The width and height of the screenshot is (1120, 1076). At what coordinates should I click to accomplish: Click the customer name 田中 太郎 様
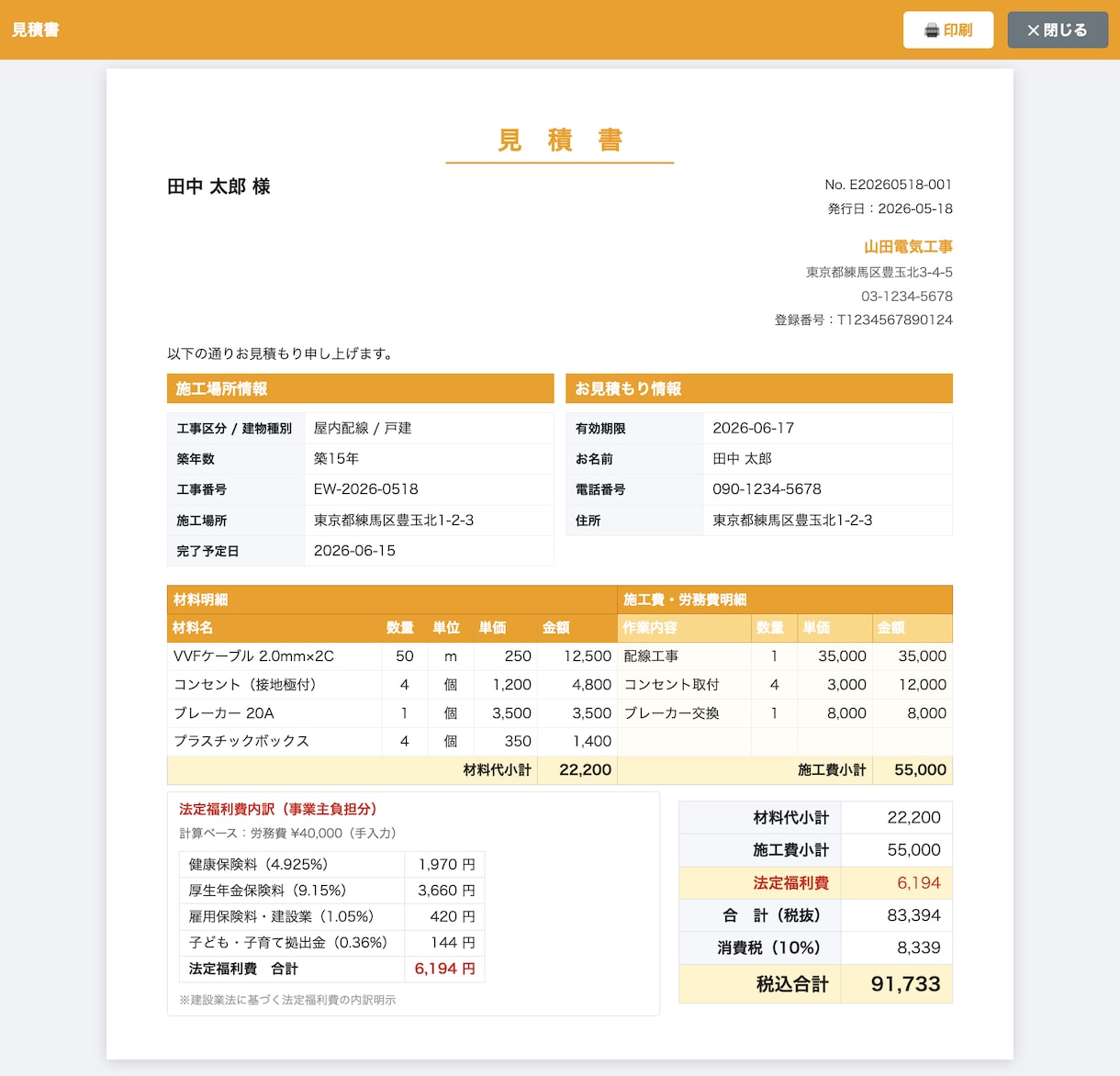(x=218, y=186)
